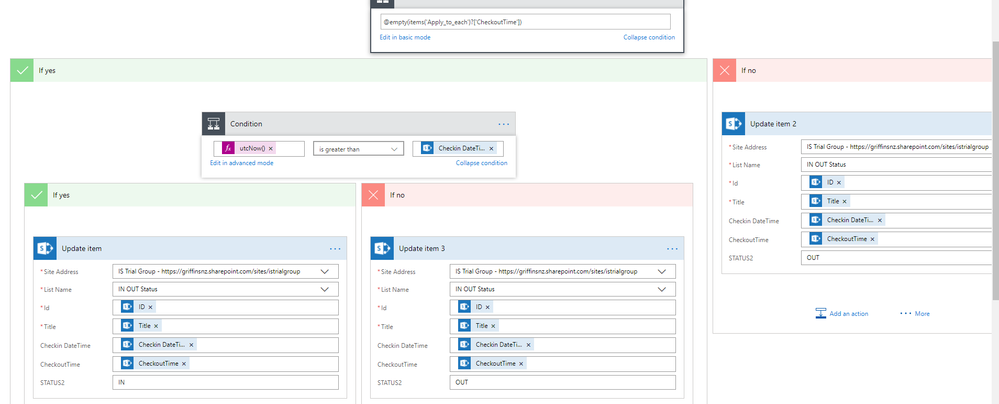This screenshot has width=999, height=404.
Task: Click the Update item 3 card title
Action: pyautogui.click(x=422, y=249)
